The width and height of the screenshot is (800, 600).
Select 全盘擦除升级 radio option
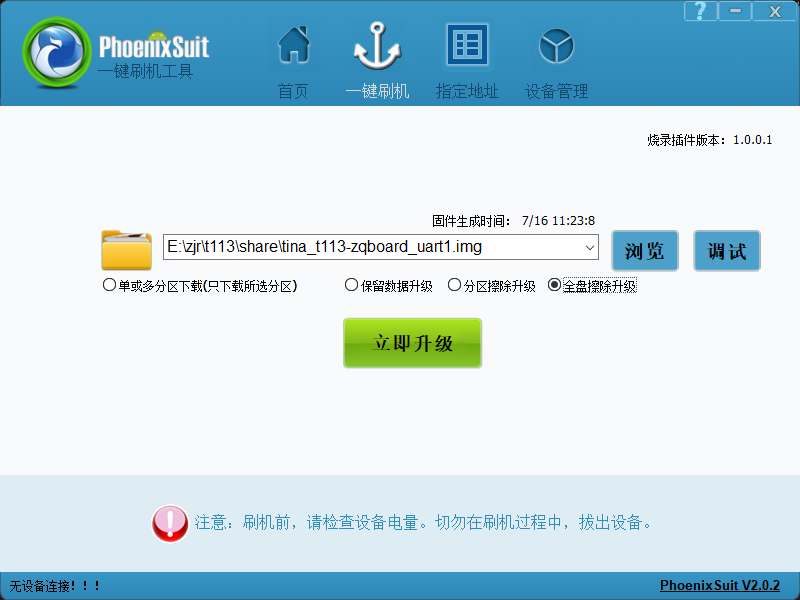pos(555,285)
